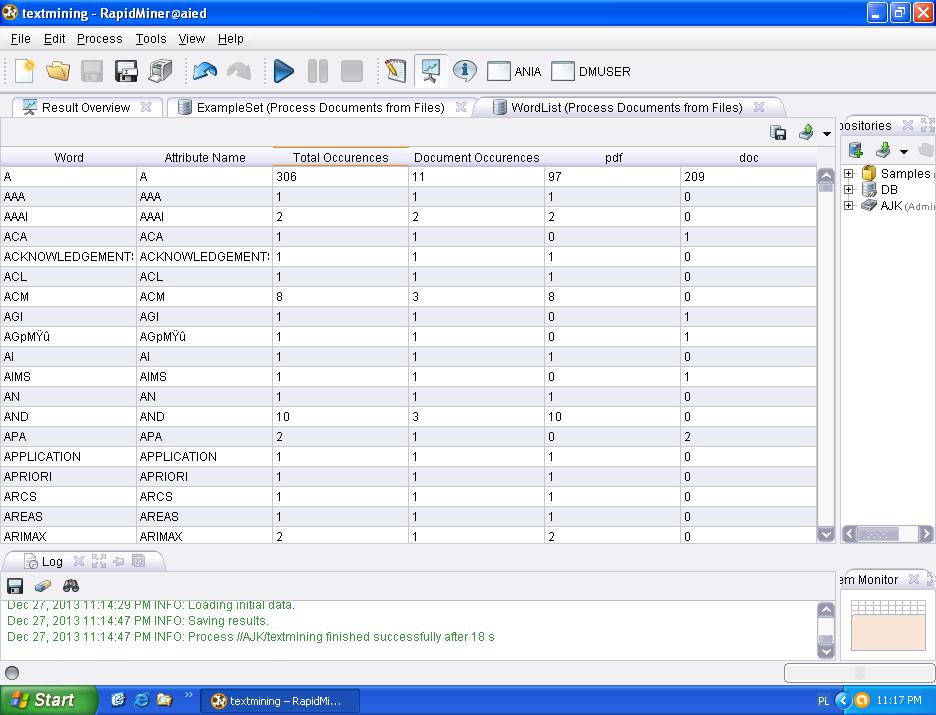
Task: Click the log scroll up arrow
Action: click(826, 609)
